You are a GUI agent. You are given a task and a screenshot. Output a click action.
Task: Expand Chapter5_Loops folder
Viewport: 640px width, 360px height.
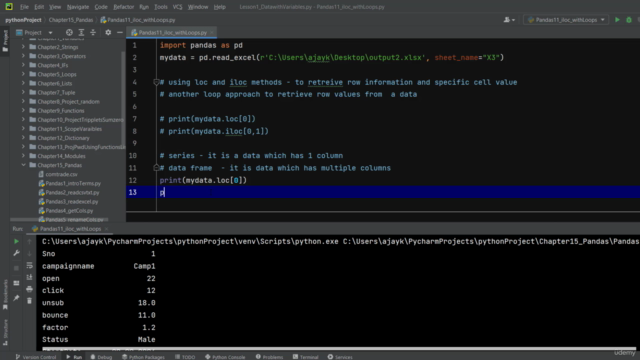(x=23, y=74)
